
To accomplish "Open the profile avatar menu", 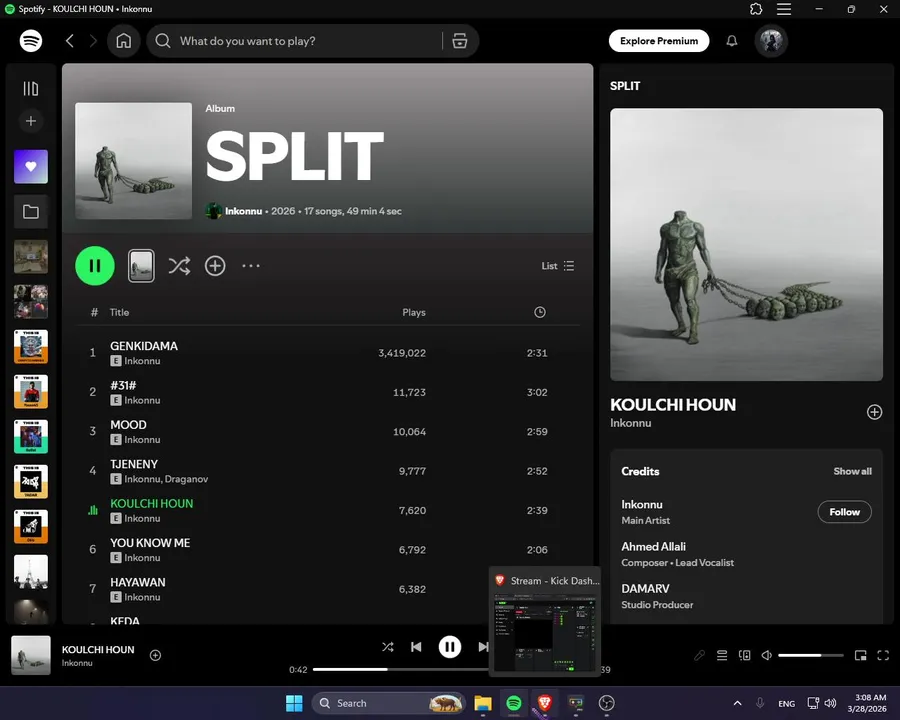I will [x=771, y=41].
